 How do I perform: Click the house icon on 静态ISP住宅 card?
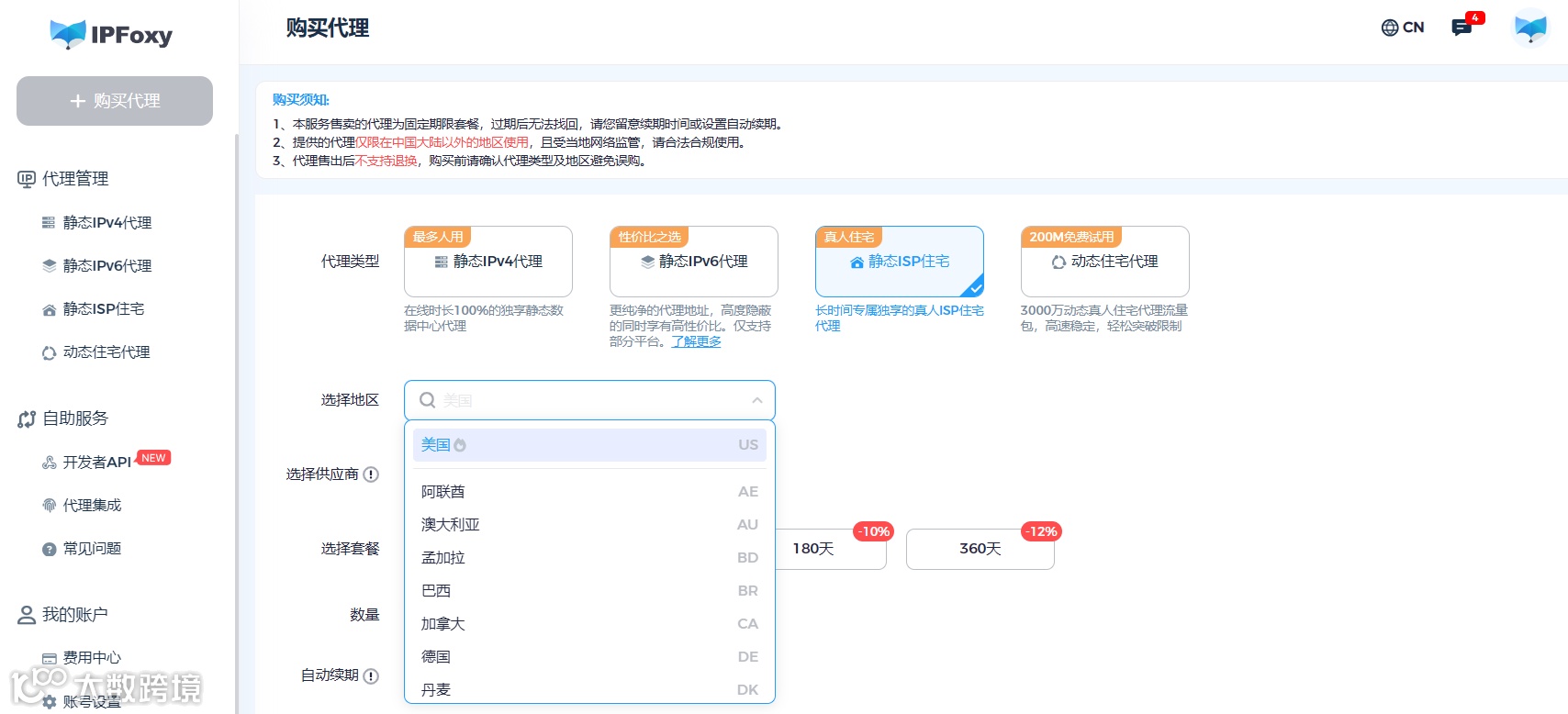(857, 262)
